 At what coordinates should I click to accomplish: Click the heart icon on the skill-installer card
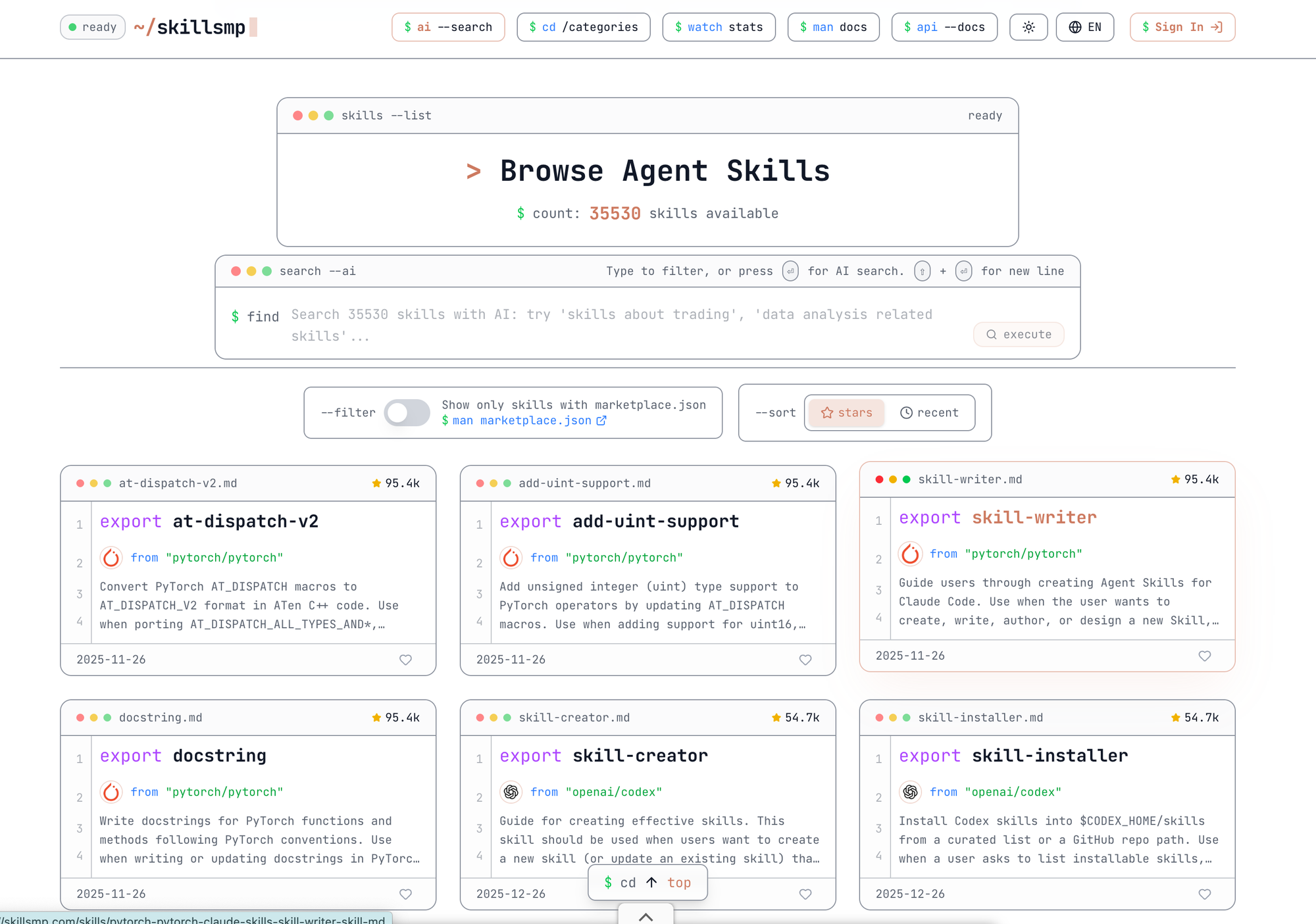[1204, 894]
